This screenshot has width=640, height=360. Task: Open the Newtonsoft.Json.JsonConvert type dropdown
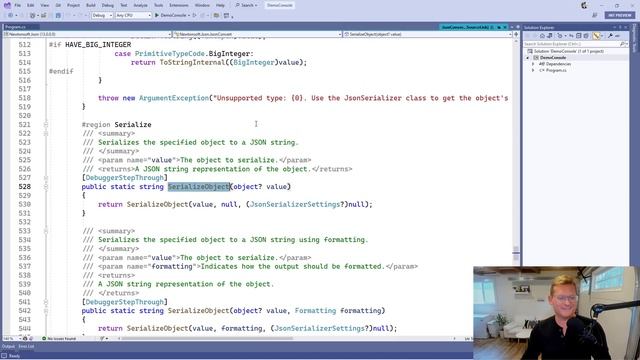pos(258,34)
